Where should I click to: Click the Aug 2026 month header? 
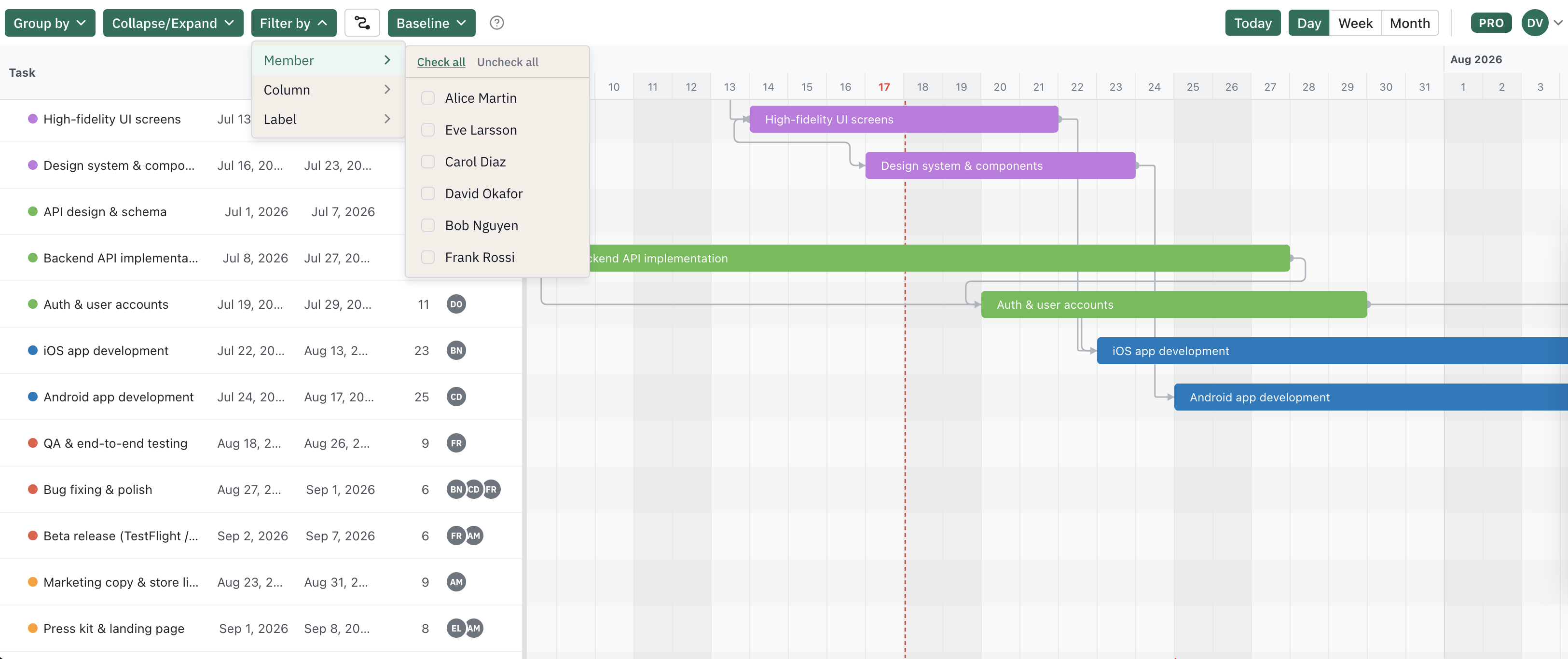click(x=1475, y=59)
